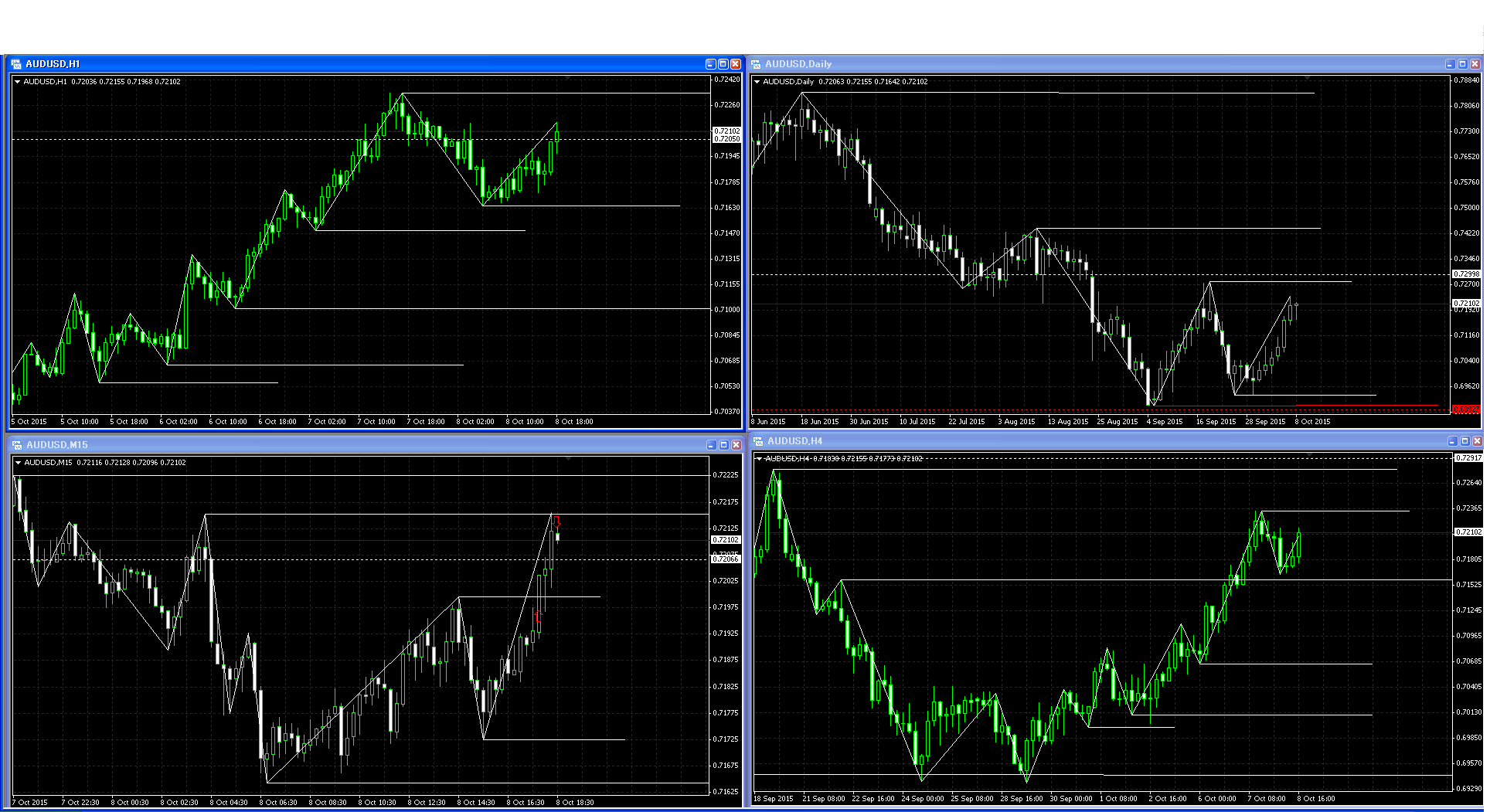Screen dimensions: 1490x812
Task: Close the AUDUSD,H1 chart window
Action: click(736, 64)
